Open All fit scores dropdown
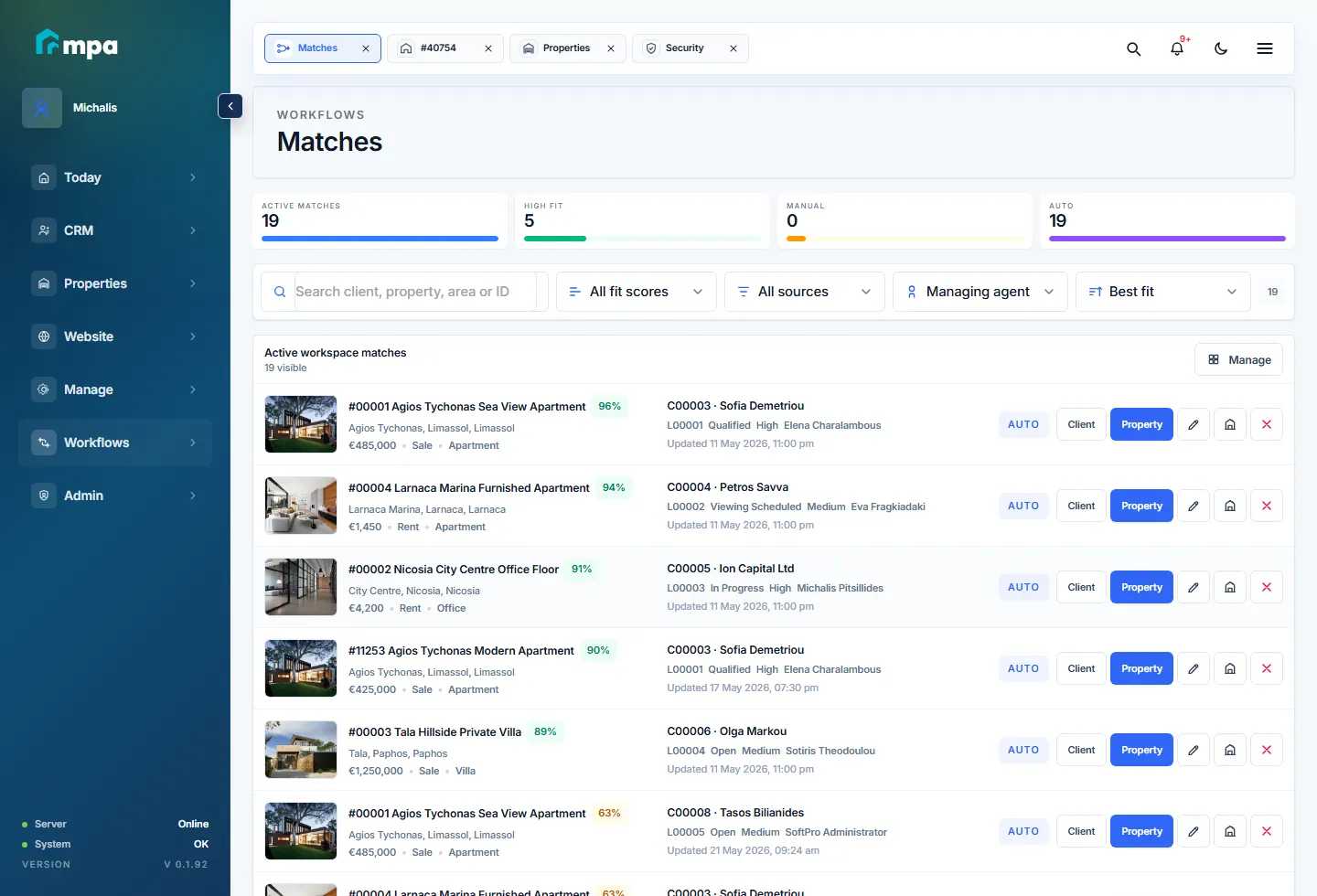The height and width of the screenshot is (896, 1317). pyautogui.click(x=637, y=292)
